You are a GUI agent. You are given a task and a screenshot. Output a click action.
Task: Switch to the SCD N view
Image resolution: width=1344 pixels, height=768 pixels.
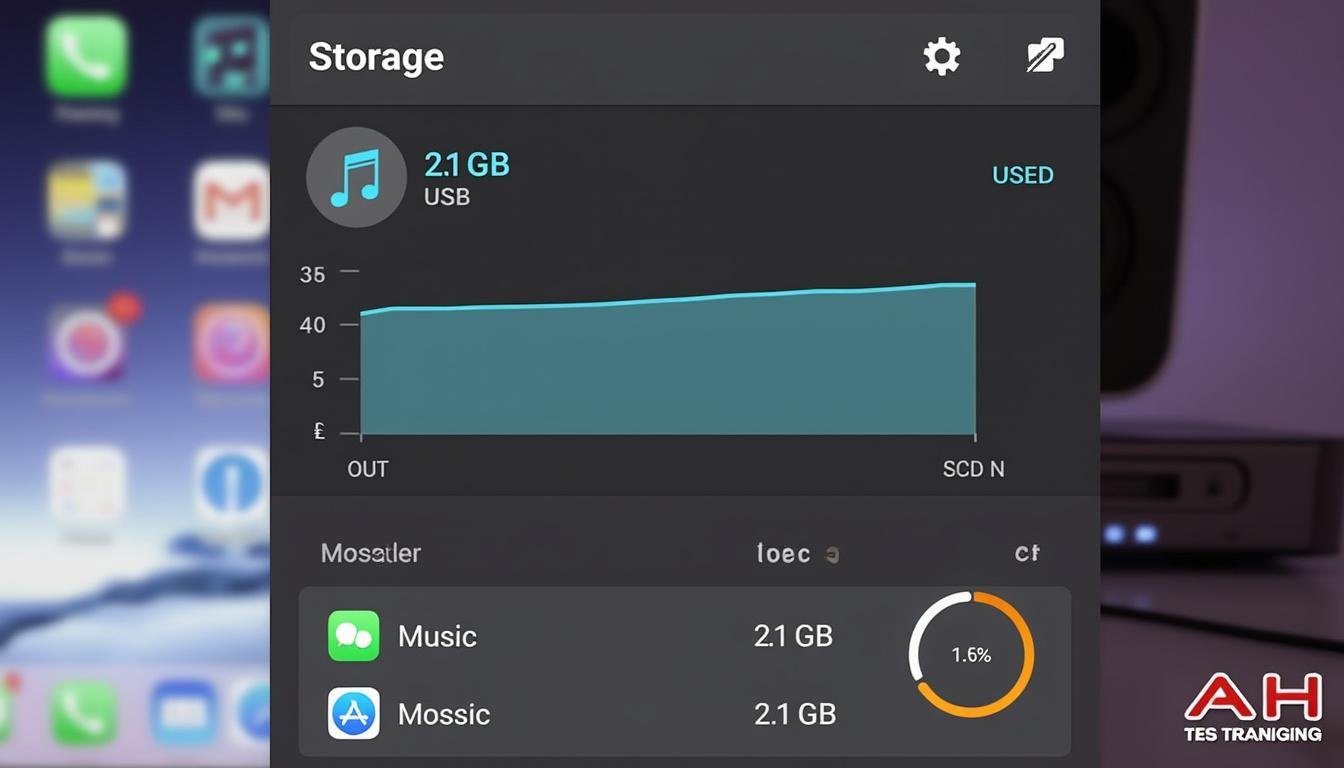[x=973, y=468]
